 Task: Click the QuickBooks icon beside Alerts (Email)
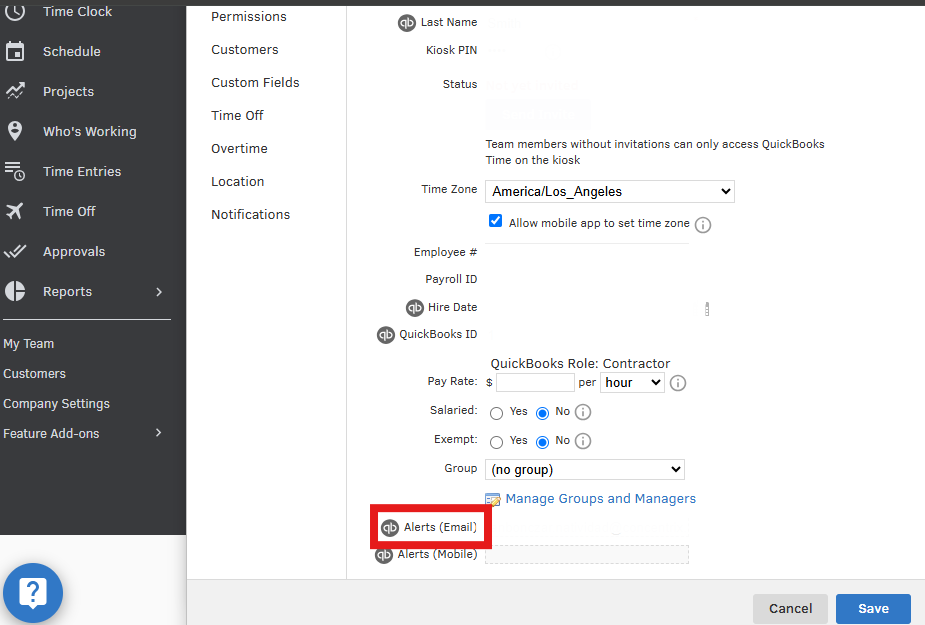390,528
